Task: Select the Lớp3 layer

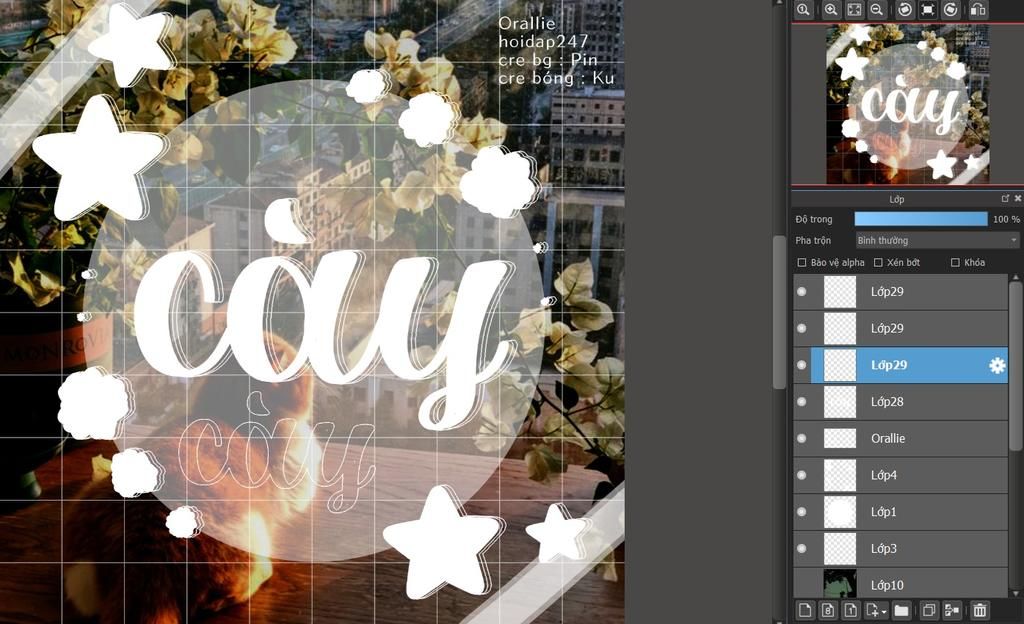Action: pyautogui.click(x=901, y=549)
